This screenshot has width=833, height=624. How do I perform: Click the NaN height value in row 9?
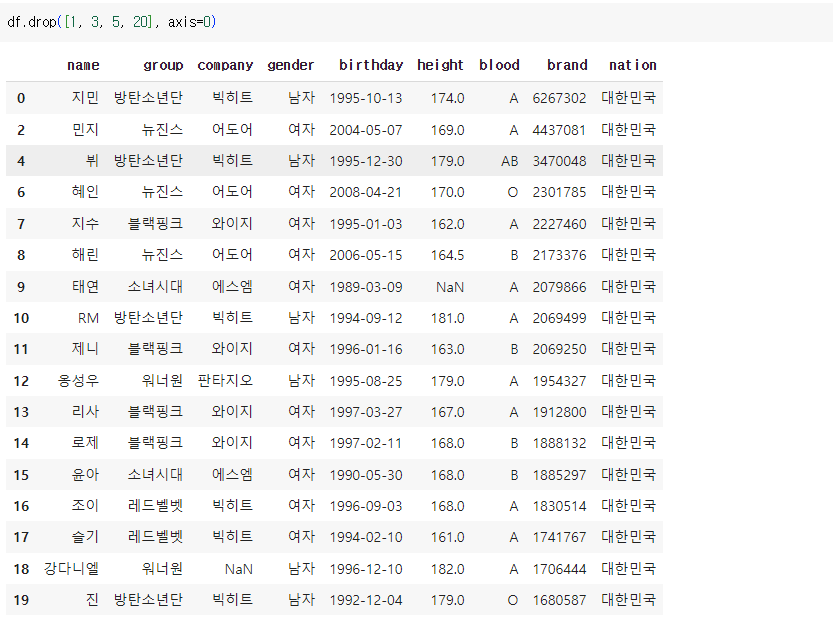coord(449,287)
